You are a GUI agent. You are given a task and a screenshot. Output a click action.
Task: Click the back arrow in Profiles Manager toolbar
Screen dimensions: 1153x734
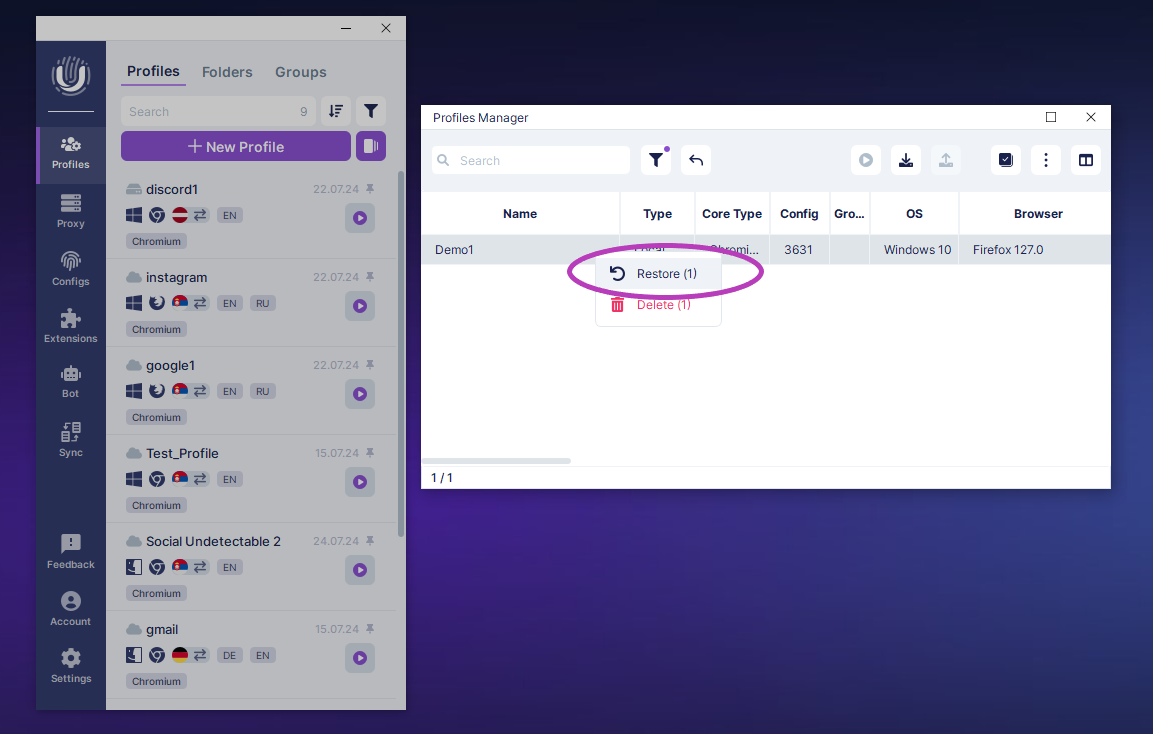pos(696,160)
